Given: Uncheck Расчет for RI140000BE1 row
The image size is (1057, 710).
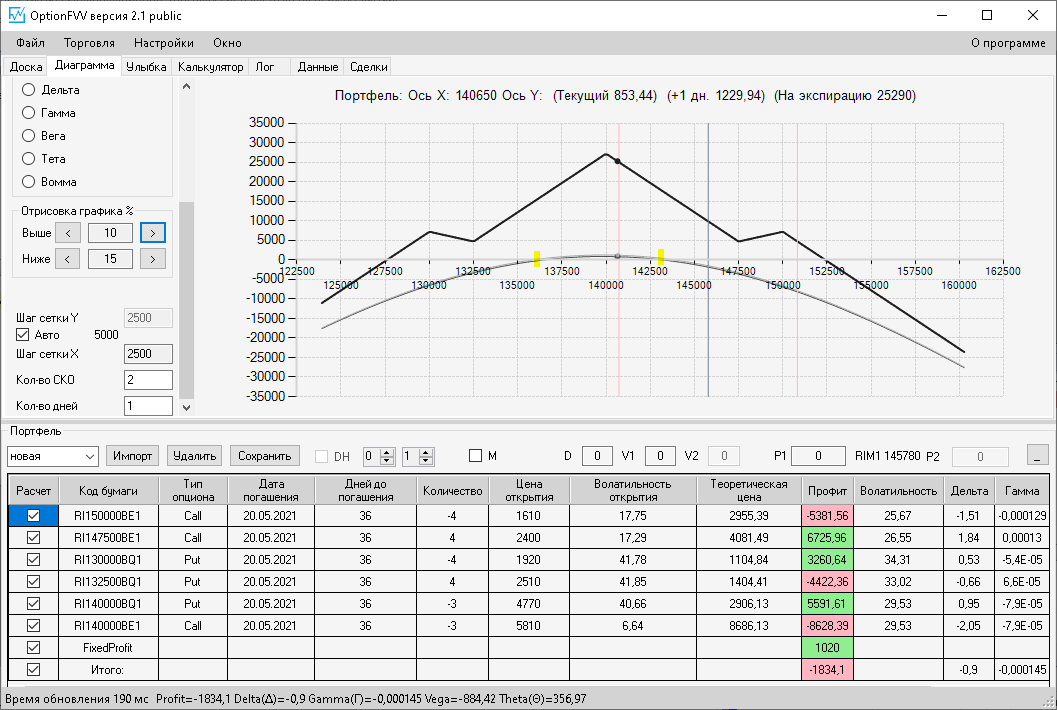Looking at the screenshot, I should point(33,626).
